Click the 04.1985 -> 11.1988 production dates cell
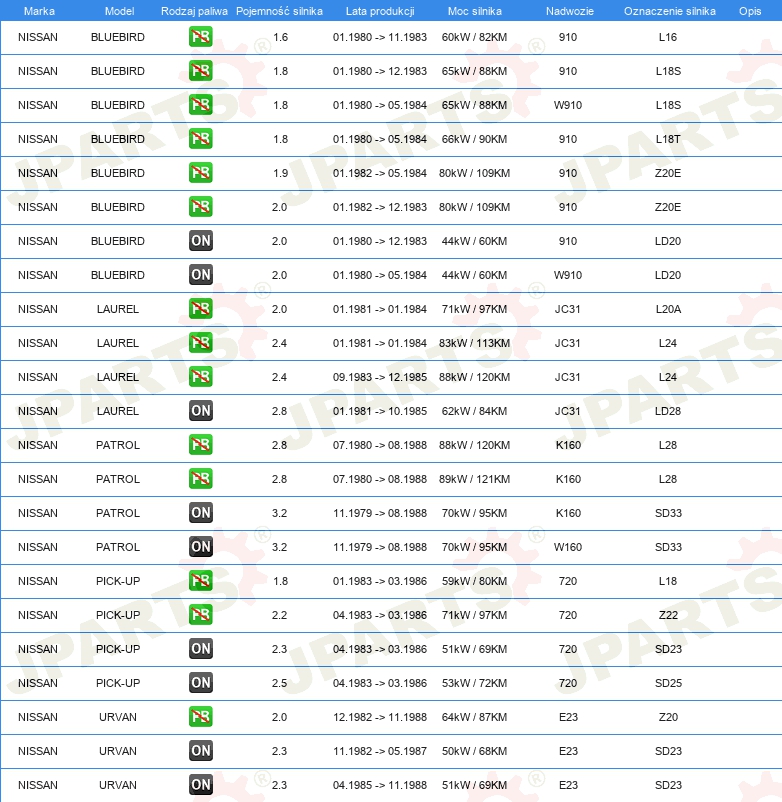Screen dimensions: 782x802 pyautogui.click(x=379, y=786)
